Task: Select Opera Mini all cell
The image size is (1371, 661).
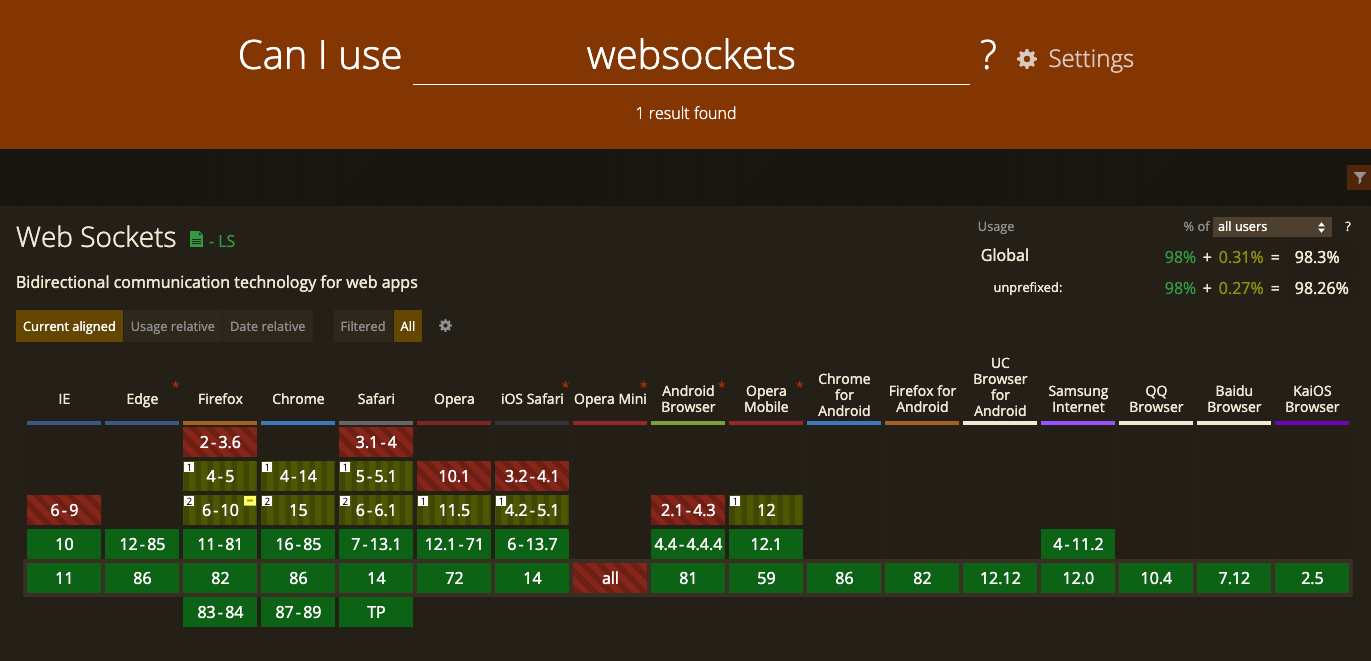Action: click(x=610, y=578)
